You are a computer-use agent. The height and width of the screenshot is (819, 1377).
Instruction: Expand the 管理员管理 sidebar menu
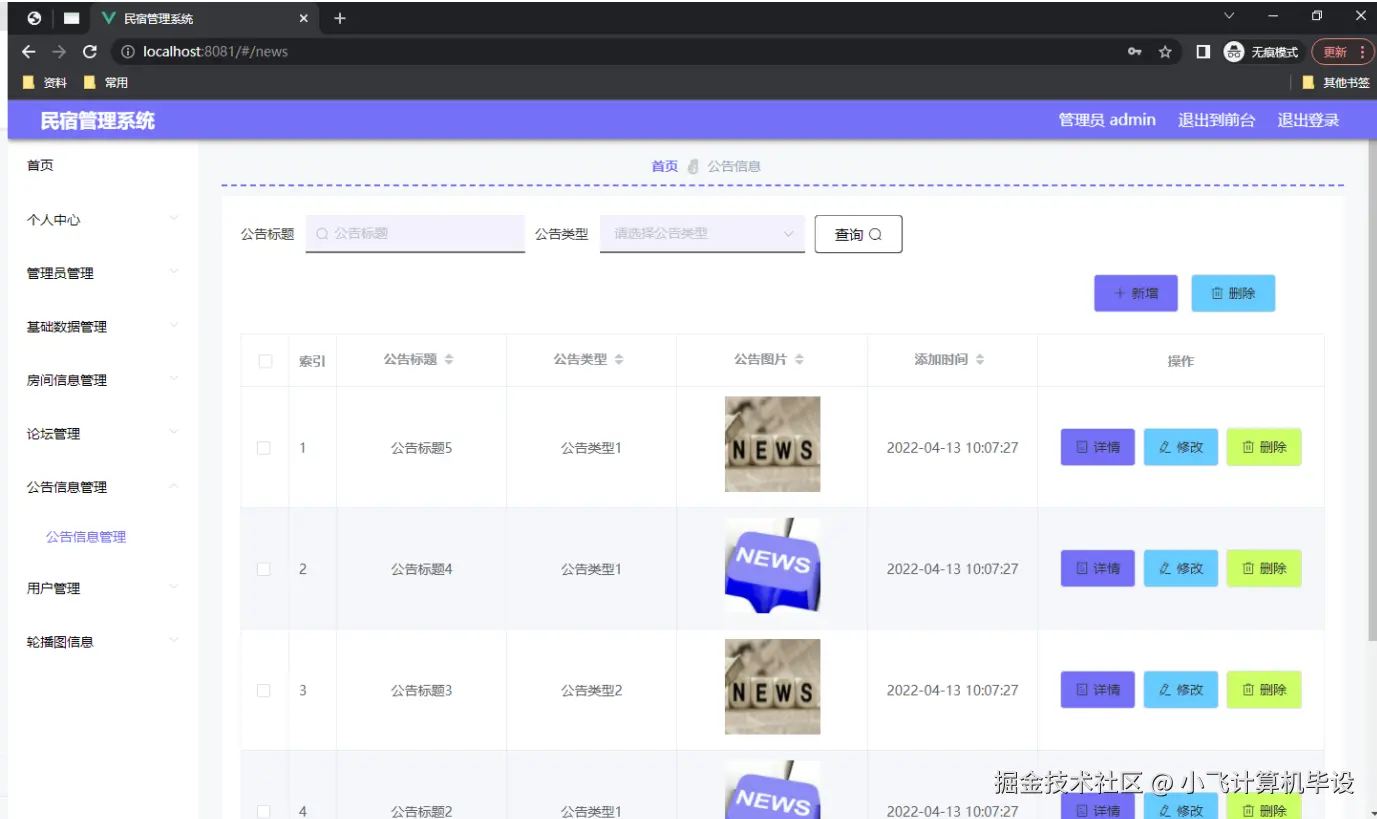click(103, 273)
